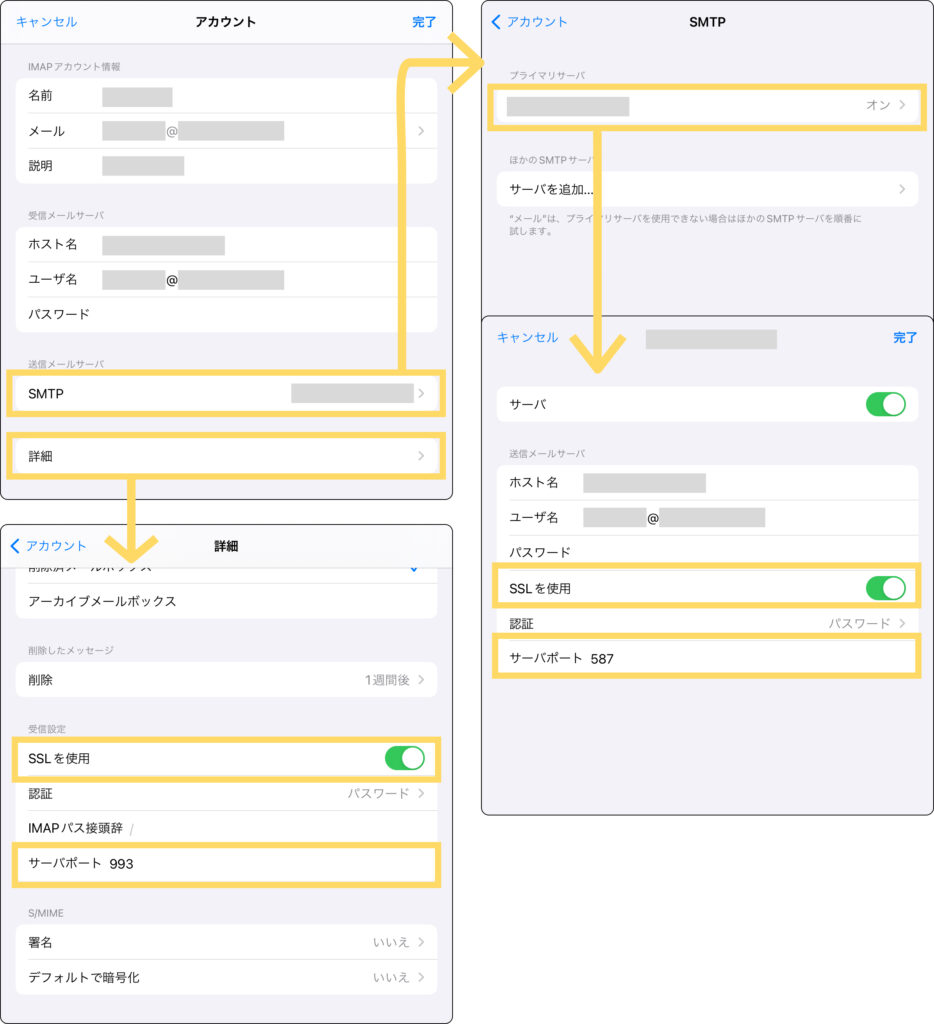The width and height of the screenshot is (934, 1024).
Task: Open デフォルトで暗号化 setting
Action: [226, 977]
